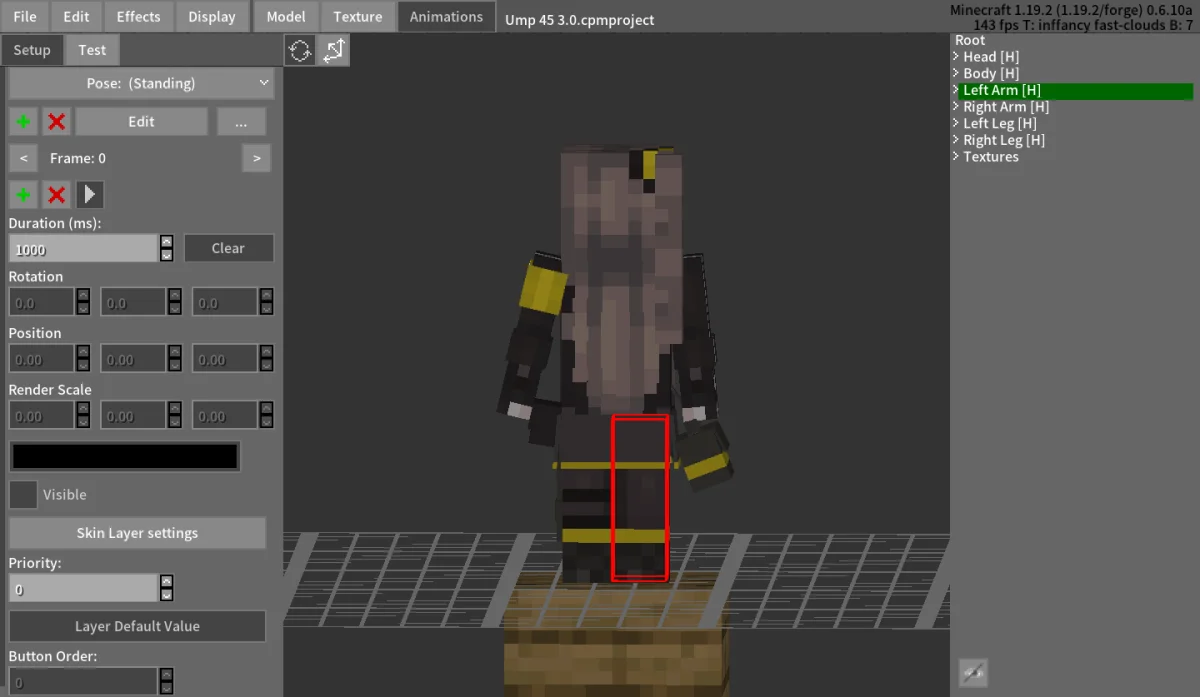Screen dimensions: 1200x697
Task: Click the '...' more options button
Action: [241, 122]
